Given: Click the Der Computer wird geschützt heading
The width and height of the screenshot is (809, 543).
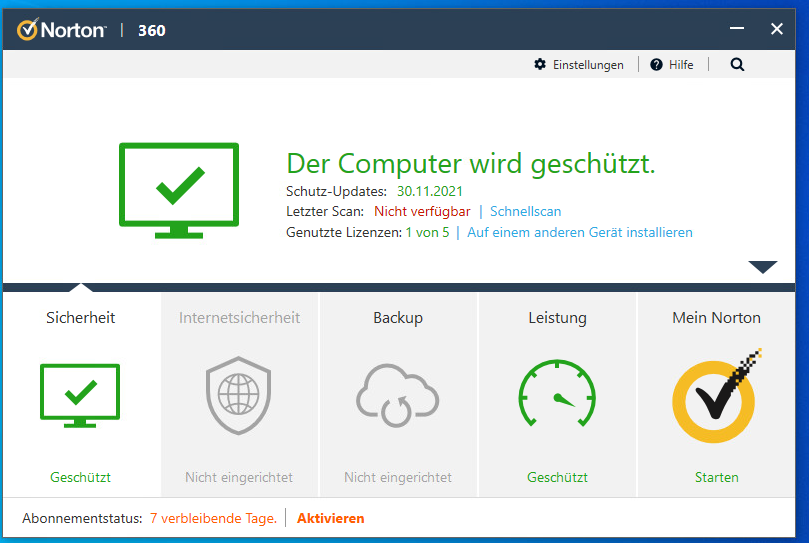Looking at the screenshot, I should 471,164.
